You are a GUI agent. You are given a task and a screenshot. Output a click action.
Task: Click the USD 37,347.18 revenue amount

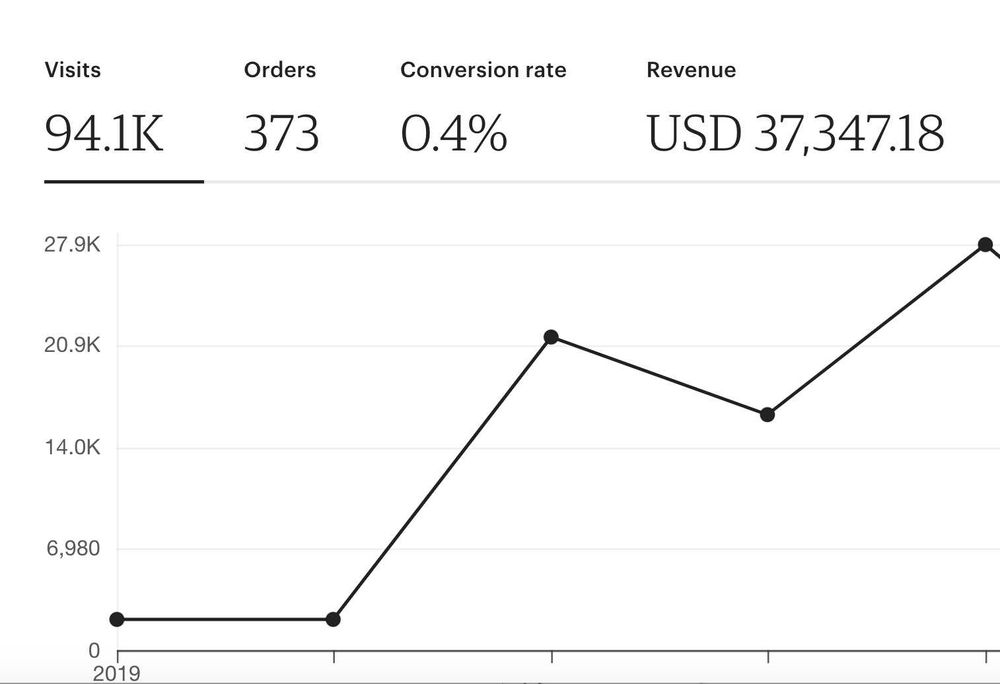pos(795,133)
